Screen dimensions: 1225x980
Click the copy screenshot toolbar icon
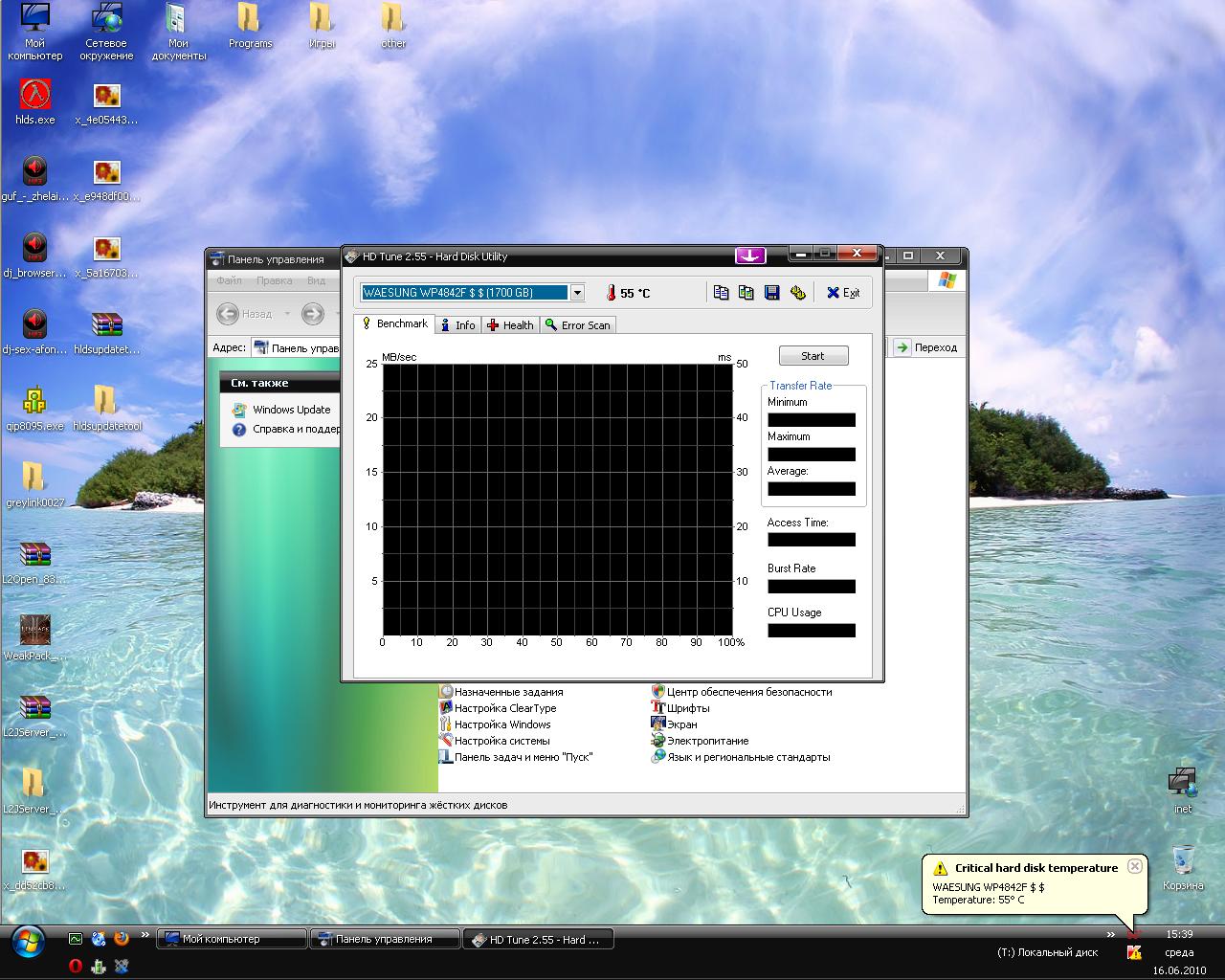point(746,293)
